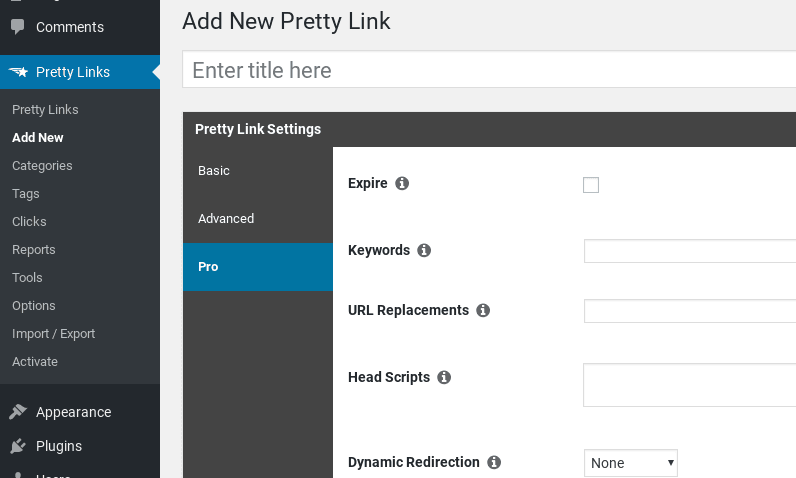Click the Keywords info icon

pos(424,250)
